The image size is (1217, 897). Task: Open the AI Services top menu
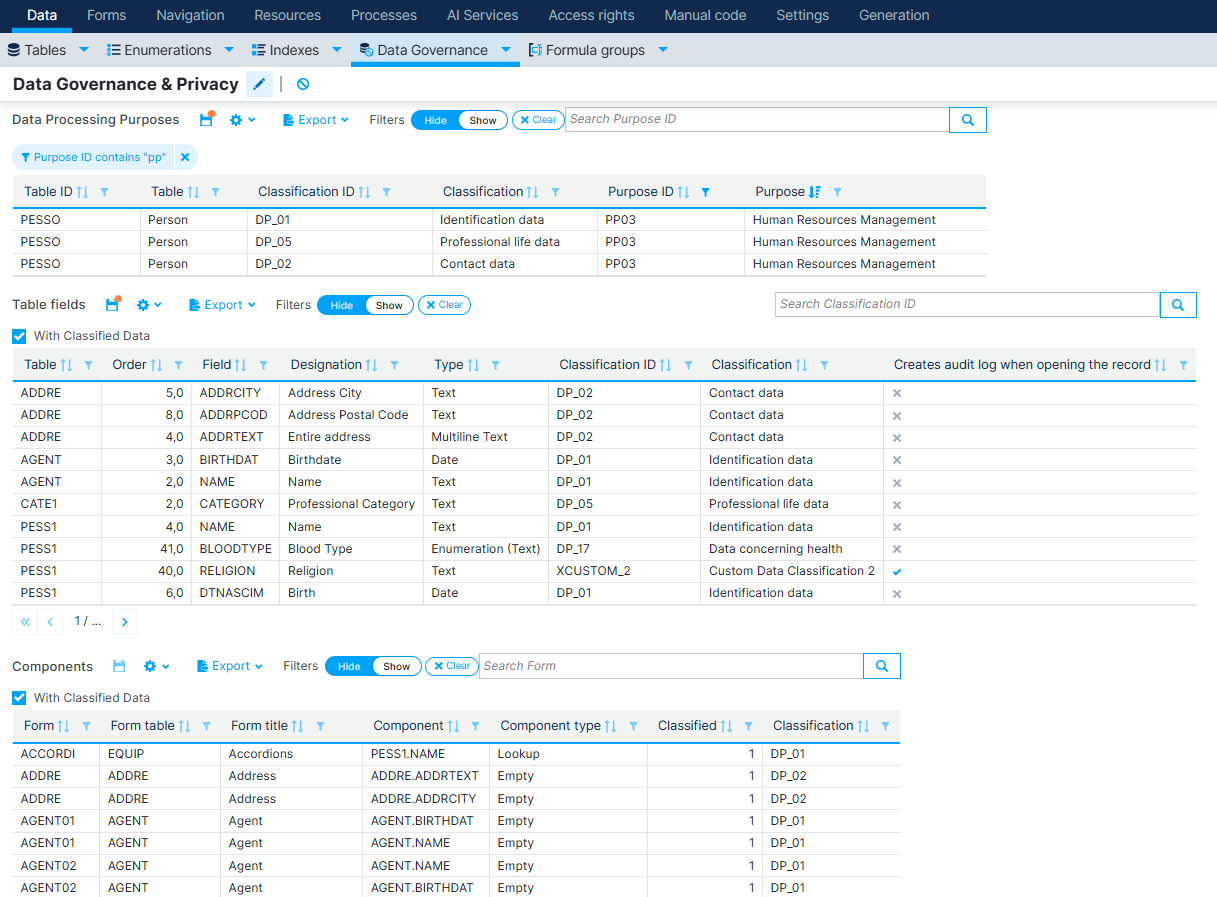pyautogui.click(x=483, y=15)
